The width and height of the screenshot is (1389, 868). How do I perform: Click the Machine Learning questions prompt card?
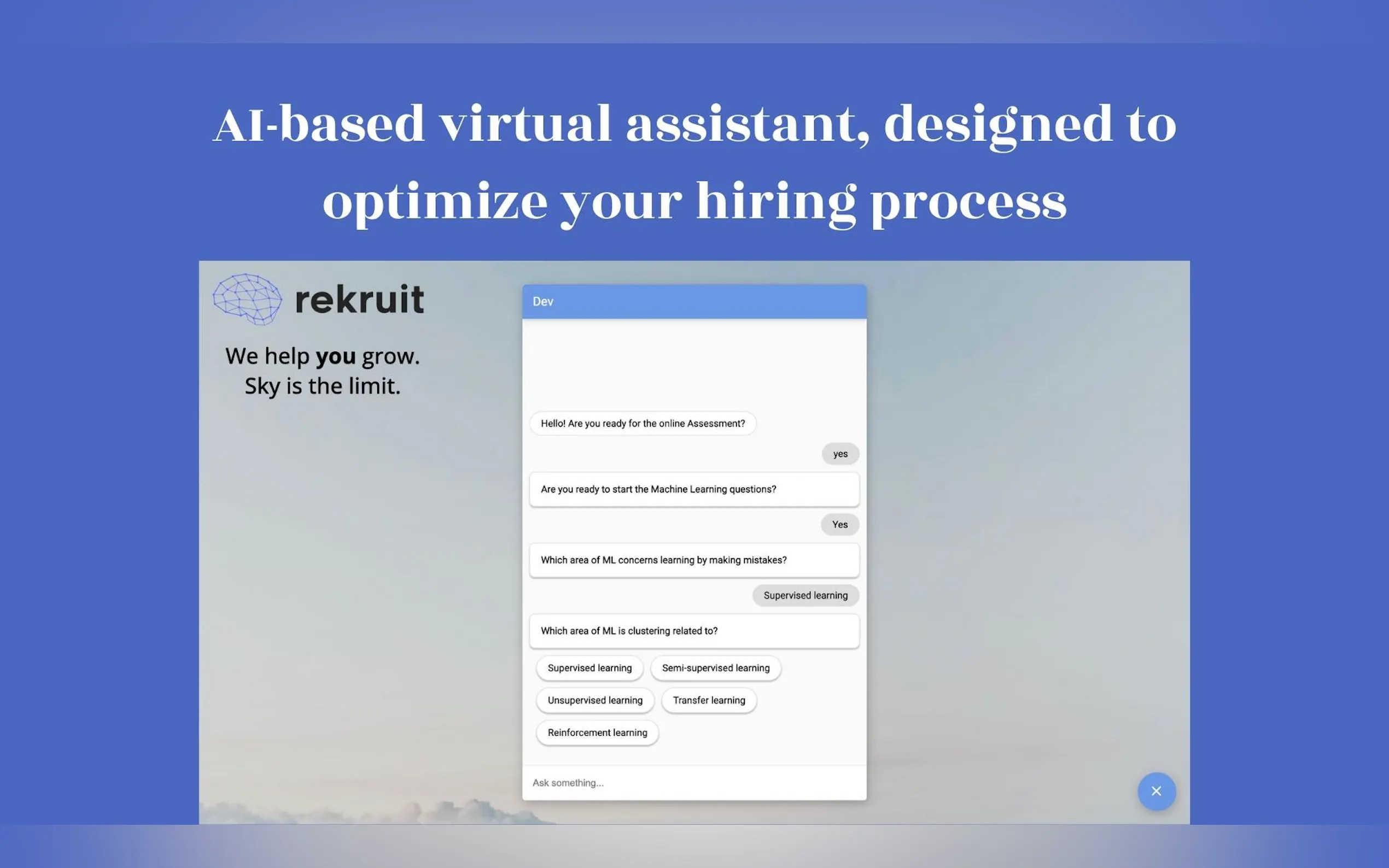[x=693, y=489]
